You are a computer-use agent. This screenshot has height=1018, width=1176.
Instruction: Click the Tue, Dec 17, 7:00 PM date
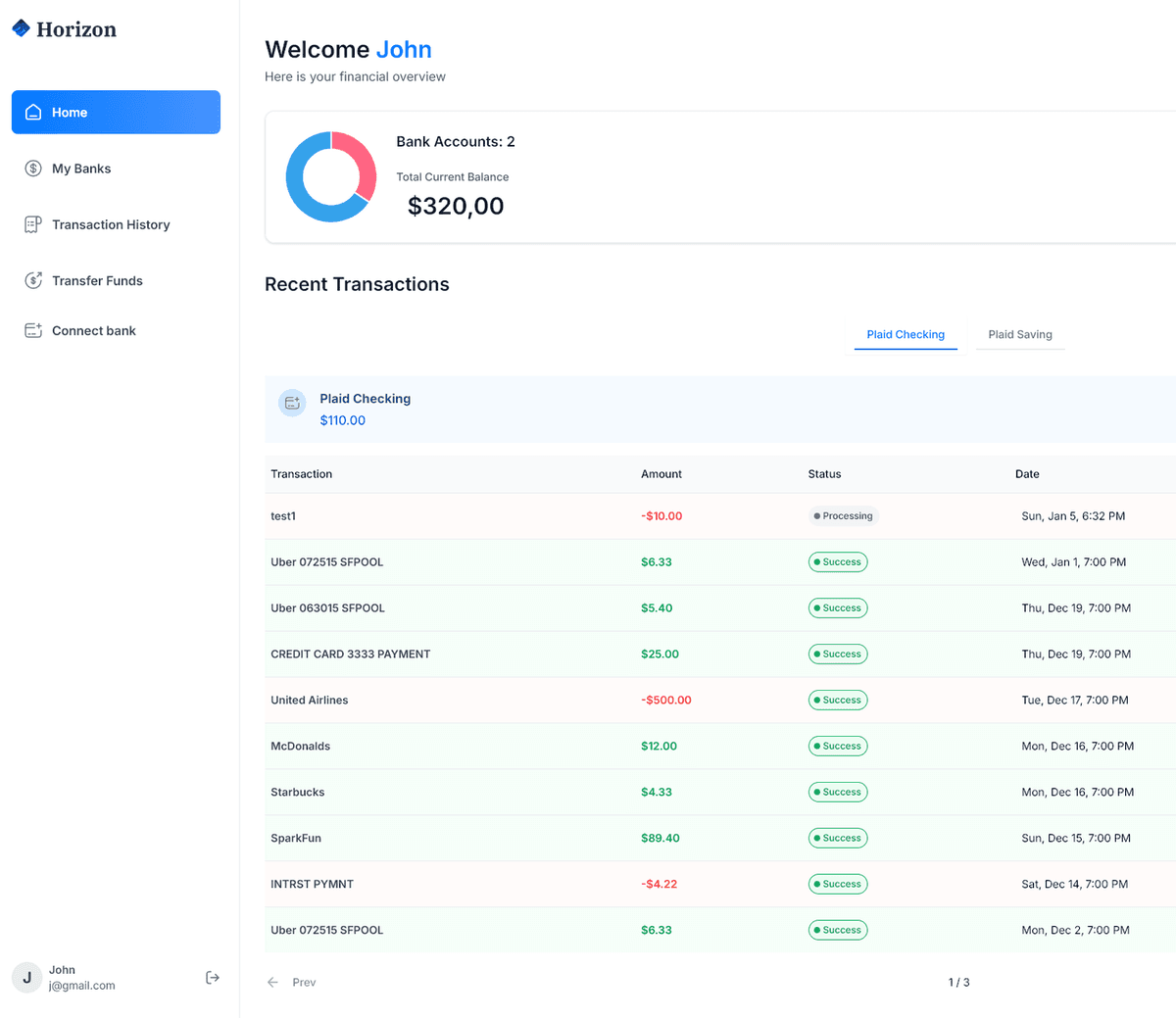click(x=1075, y=700)
